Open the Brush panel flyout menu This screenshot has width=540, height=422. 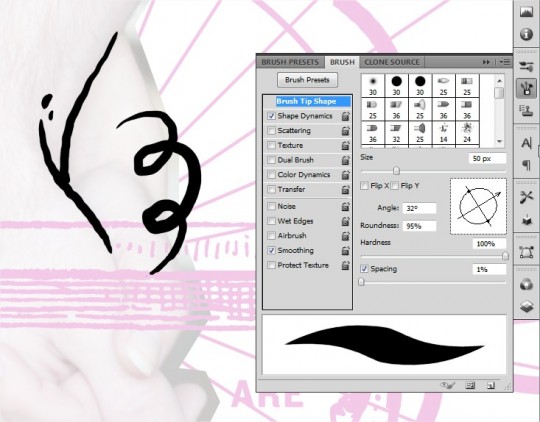coord(505,62)
